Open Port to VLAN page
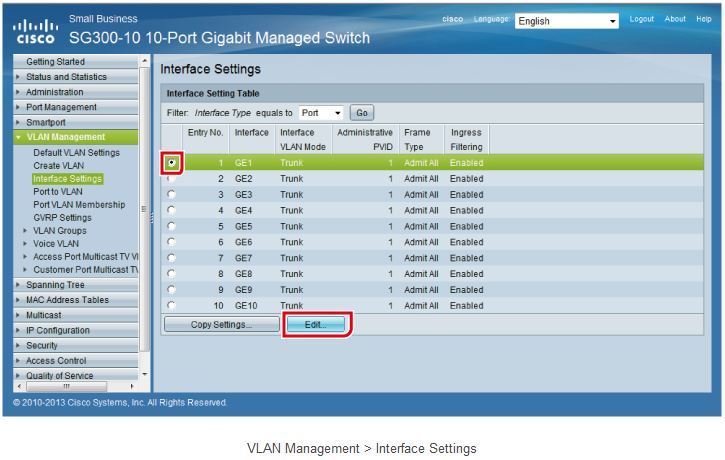Viewport: 725px width, 460px height. [58, 192]
